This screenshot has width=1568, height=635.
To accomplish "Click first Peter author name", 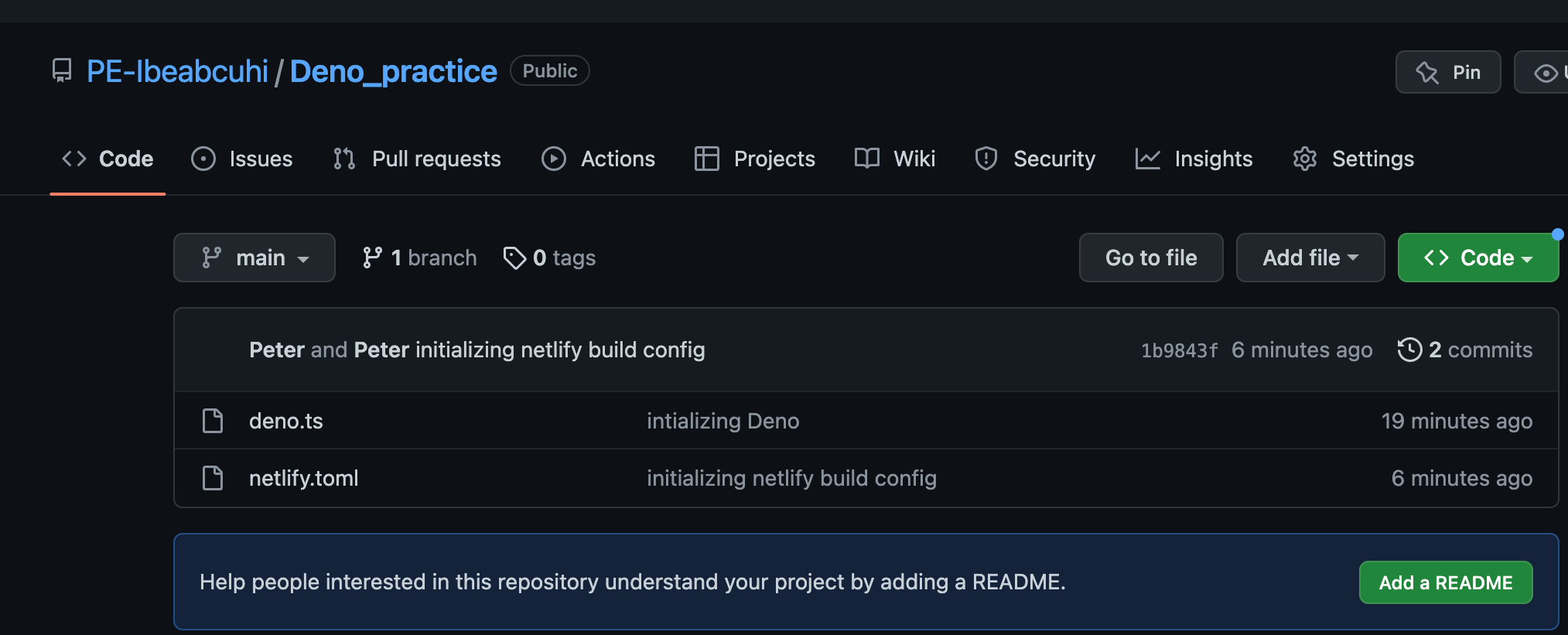I will click(277, 350).
